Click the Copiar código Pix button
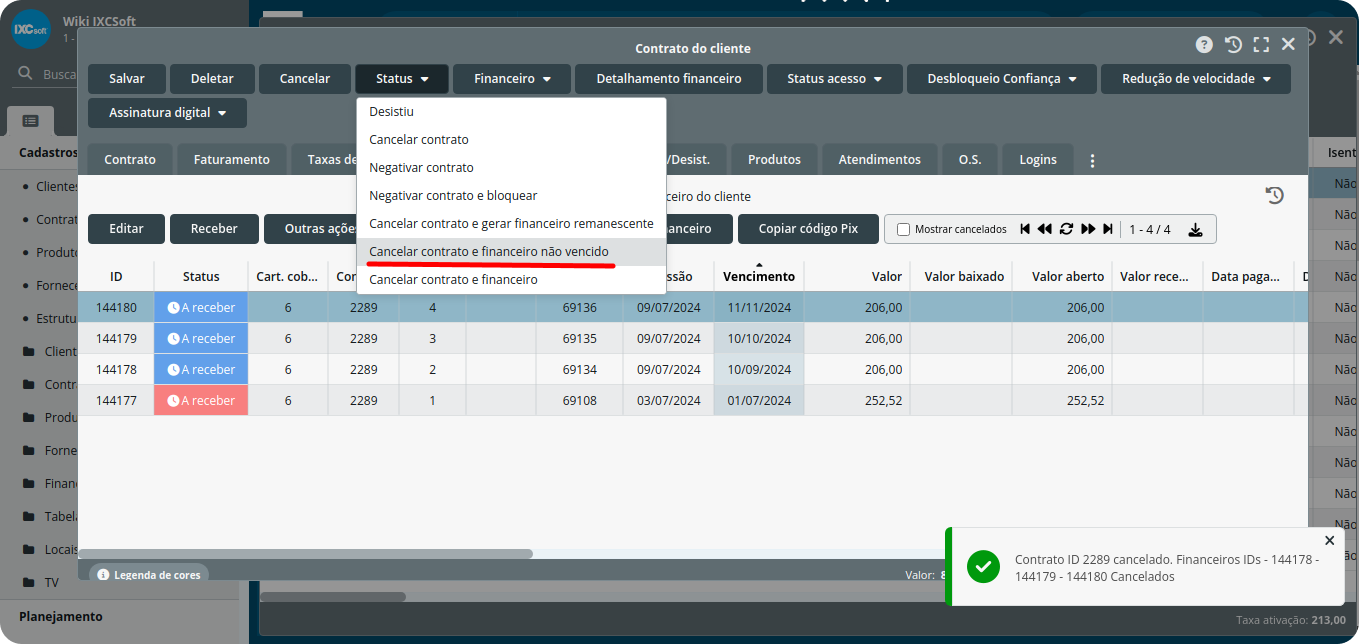This screenshot has width=1359, height=644. tap(808, 229)
